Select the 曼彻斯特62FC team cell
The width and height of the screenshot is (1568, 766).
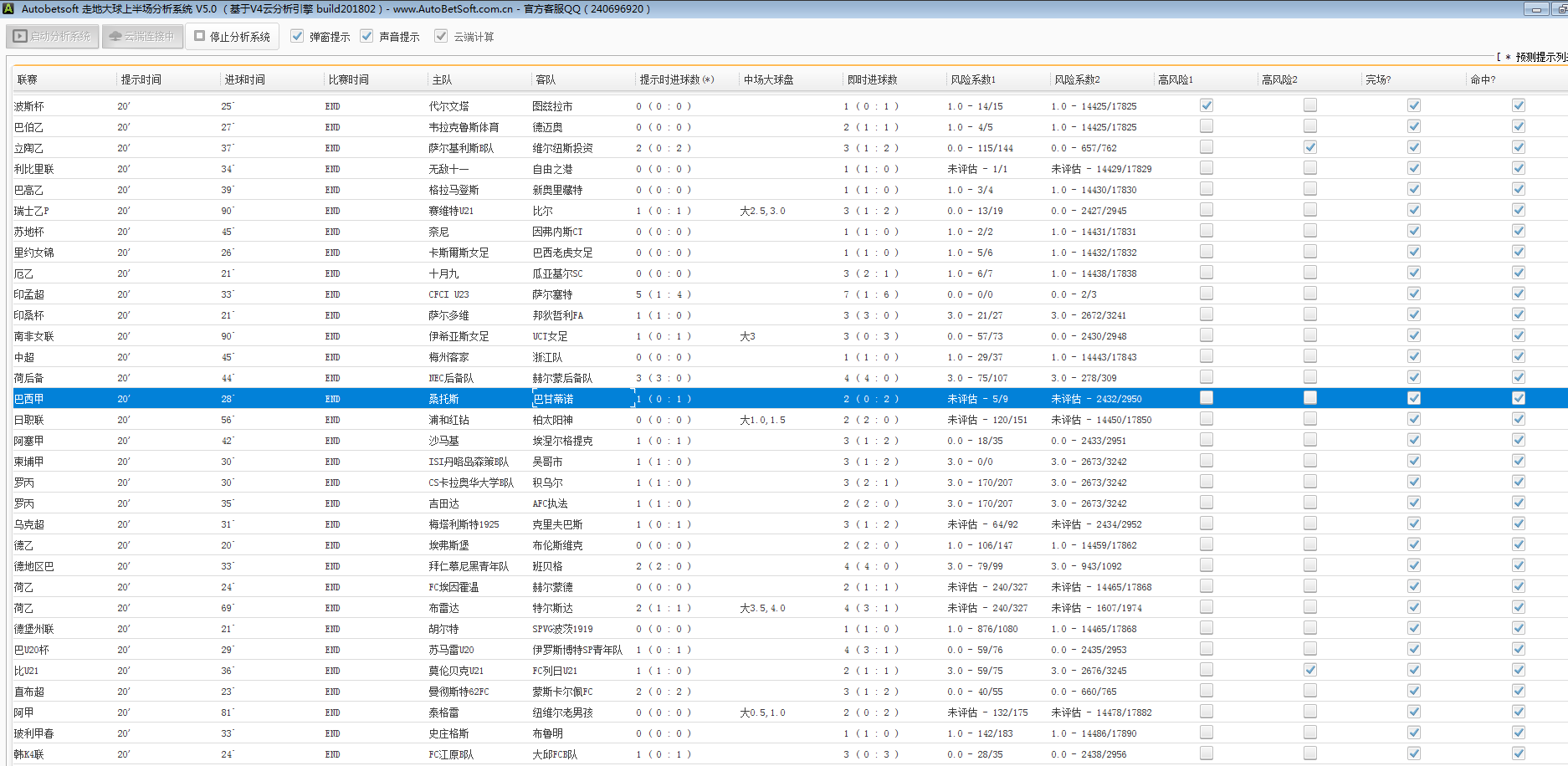point(459,692)
